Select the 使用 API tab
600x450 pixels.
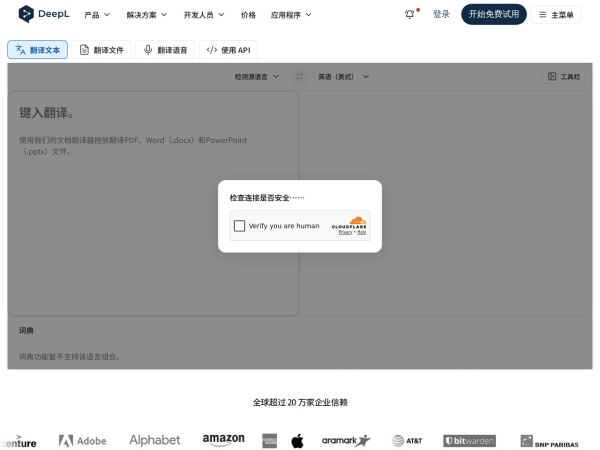pos(228,50)
